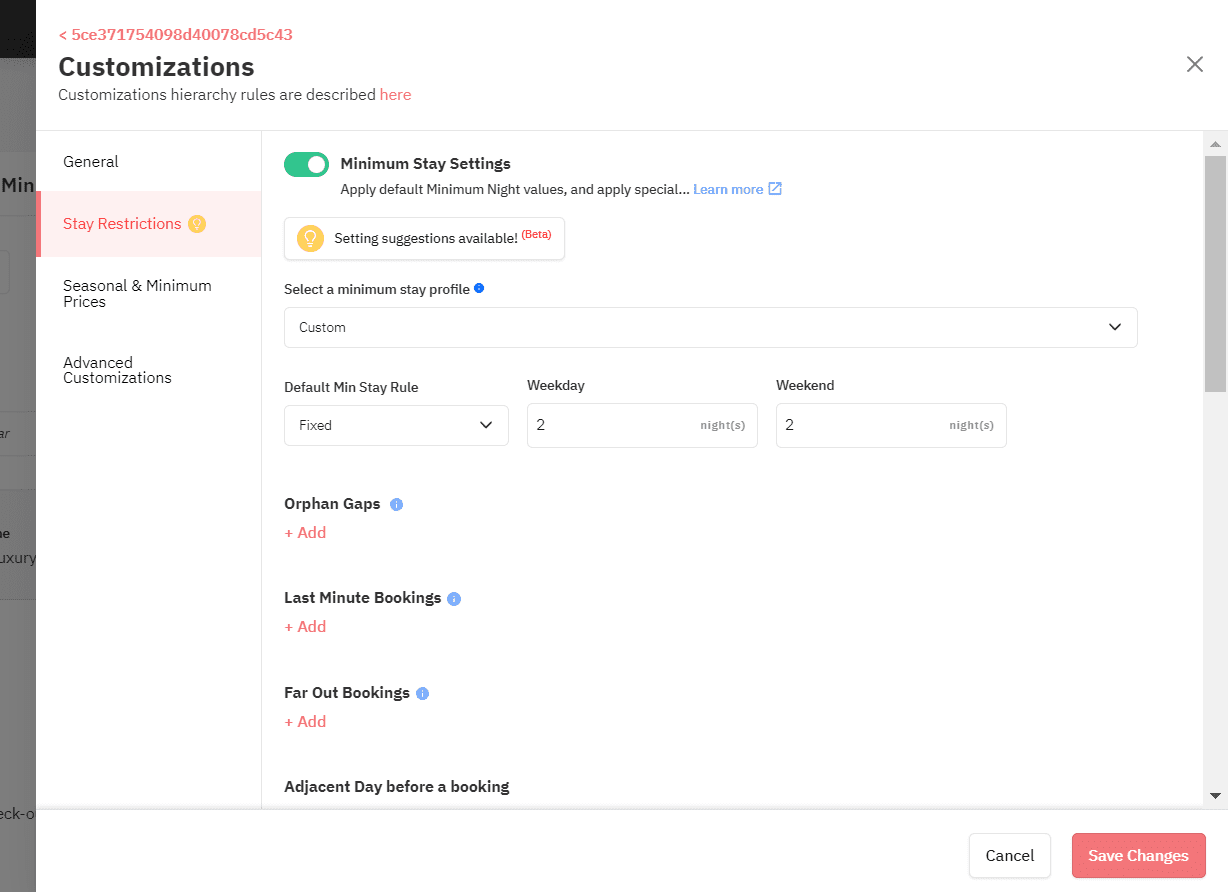Add an Orphan Gaps rule

point(305,533)
